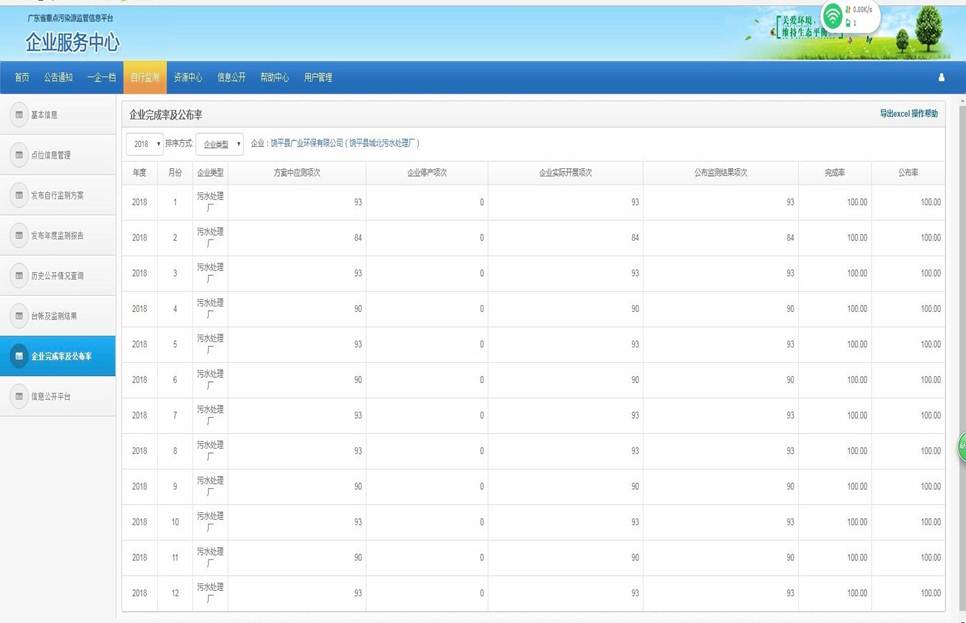Click the 导出excel export link
966x623 pixels.
click(x=894, y=114)
